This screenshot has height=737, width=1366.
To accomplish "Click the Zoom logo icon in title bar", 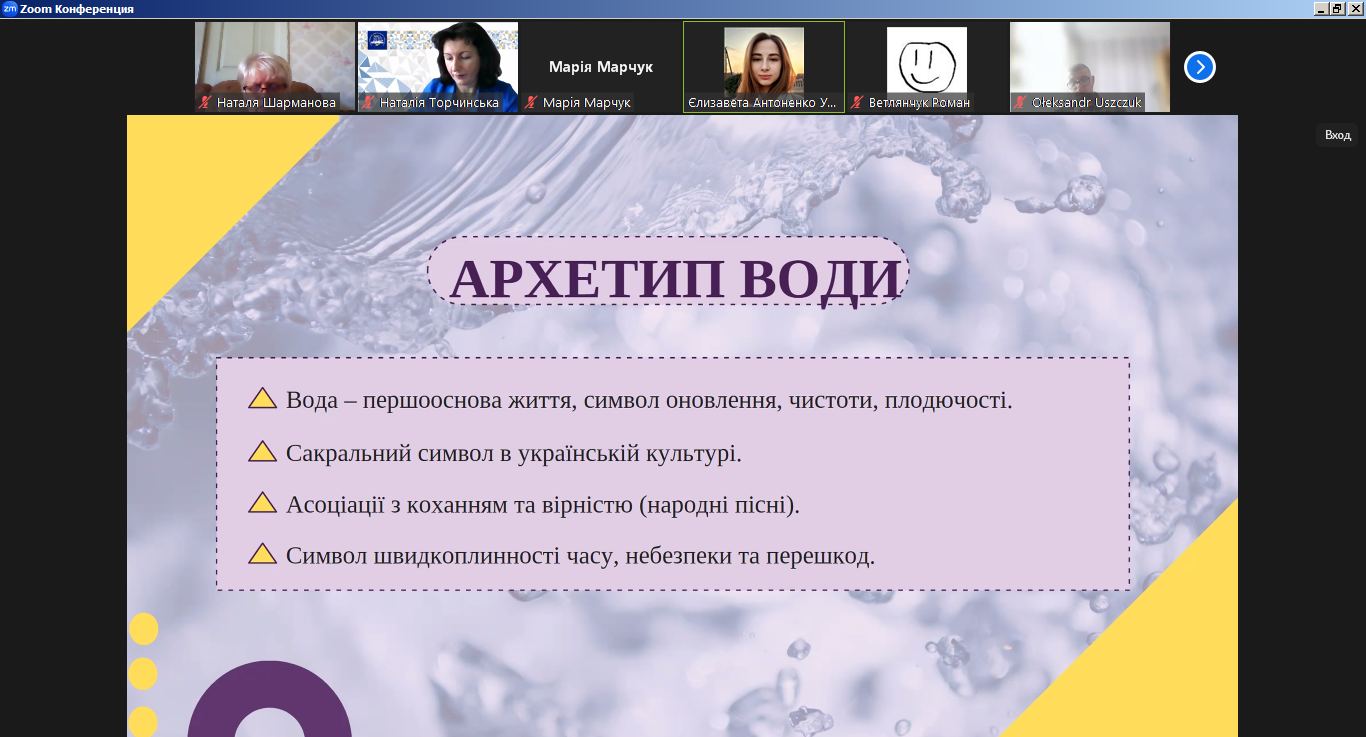I will point(9,9).
